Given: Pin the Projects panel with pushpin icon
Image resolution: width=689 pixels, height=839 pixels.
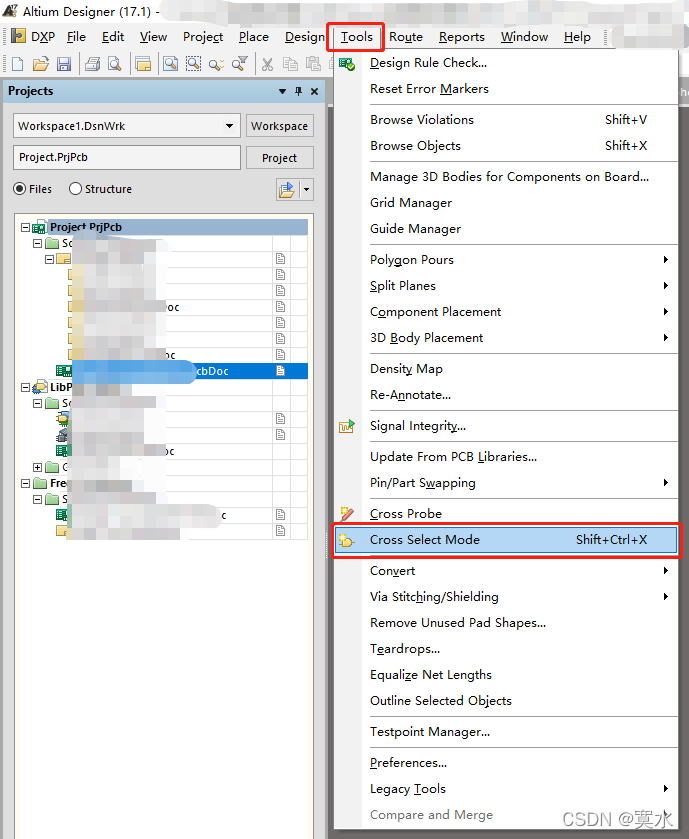Looking at the screenshot, I should pyautogui.click(x=298, y=91).
